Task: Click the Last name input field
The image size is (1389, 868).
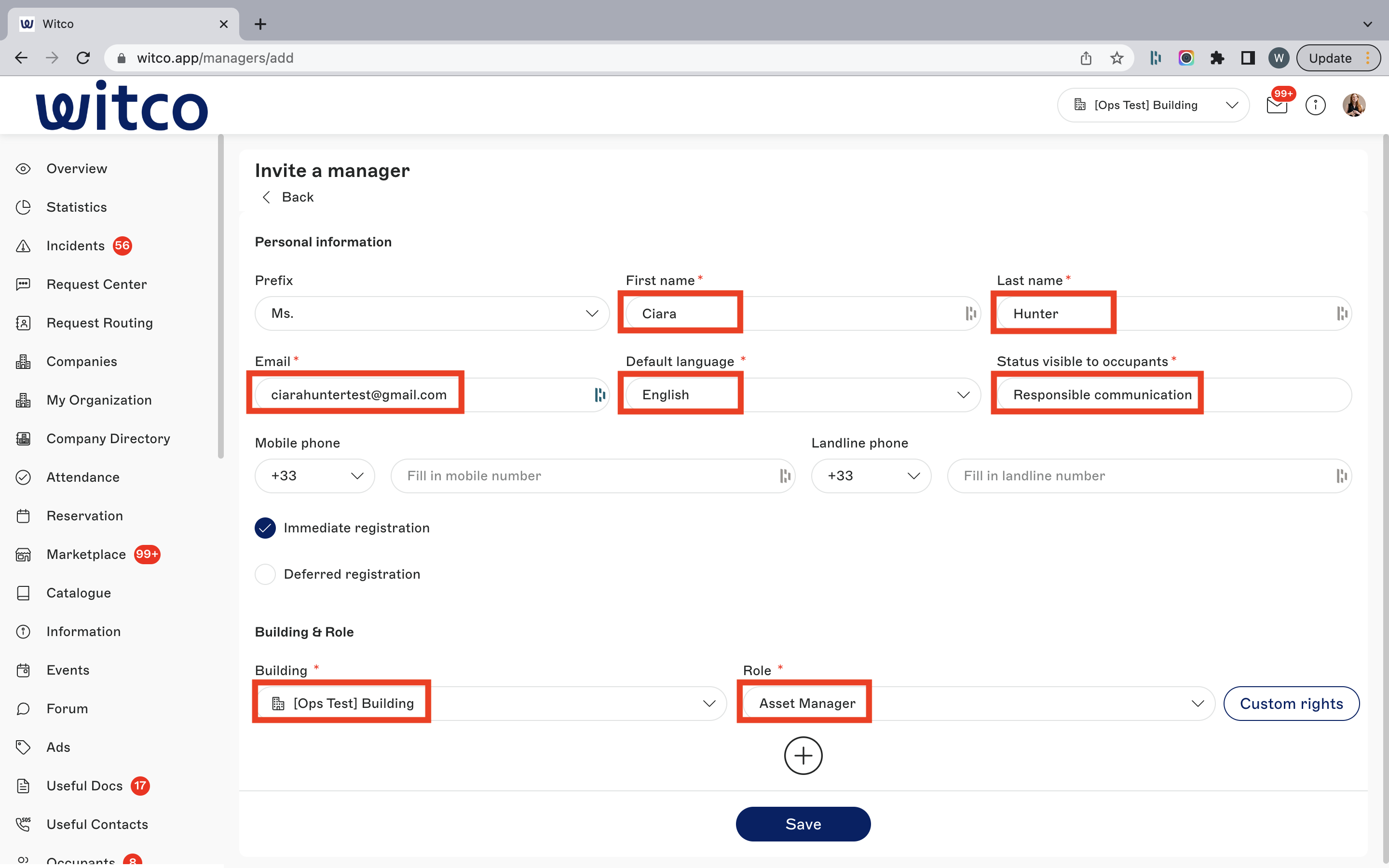Action: pyautogui.click(x=1174, y=313)
